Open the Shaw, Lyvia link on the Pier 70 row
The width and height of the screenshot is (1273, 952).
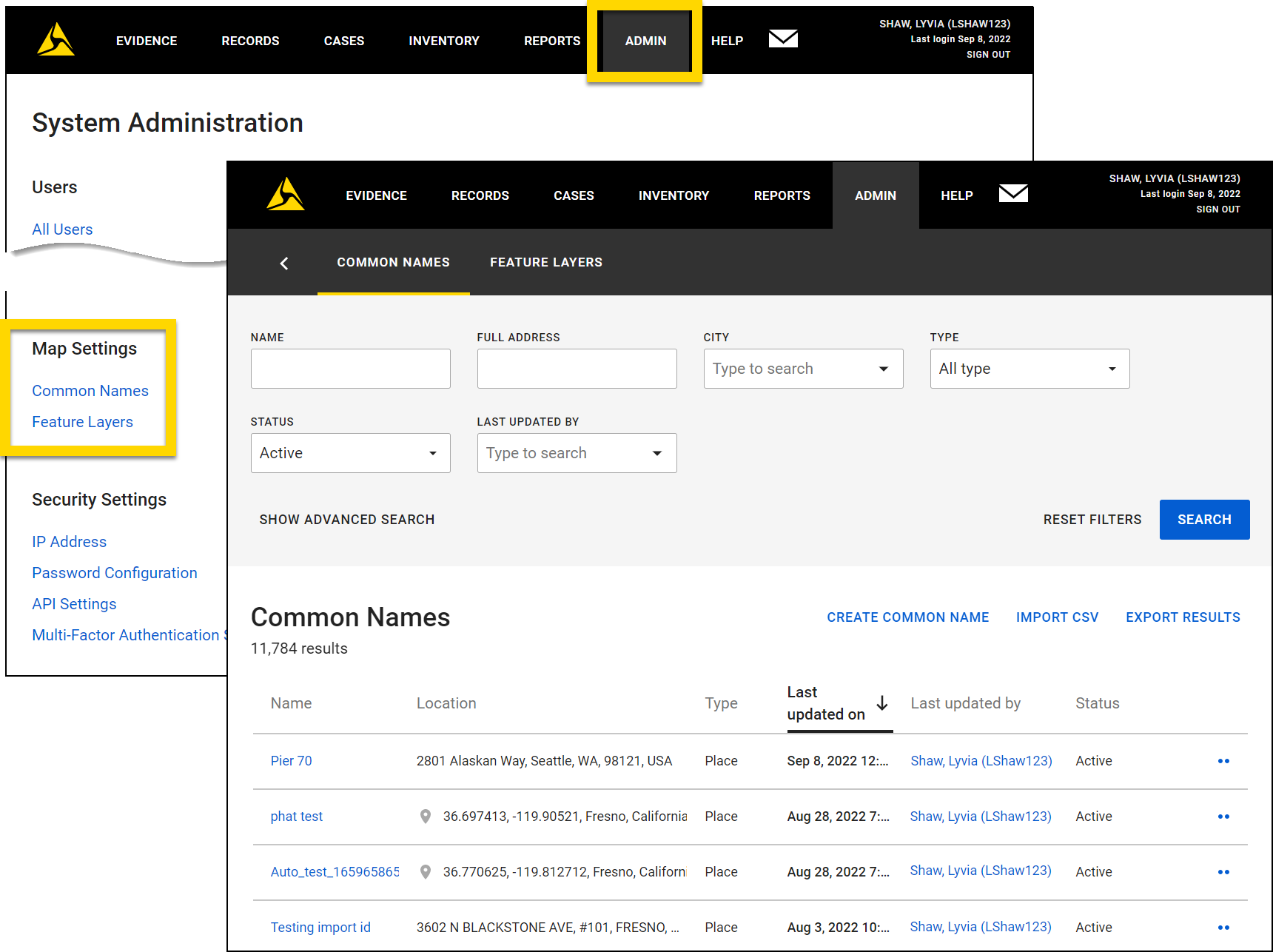tap(981, 760)
